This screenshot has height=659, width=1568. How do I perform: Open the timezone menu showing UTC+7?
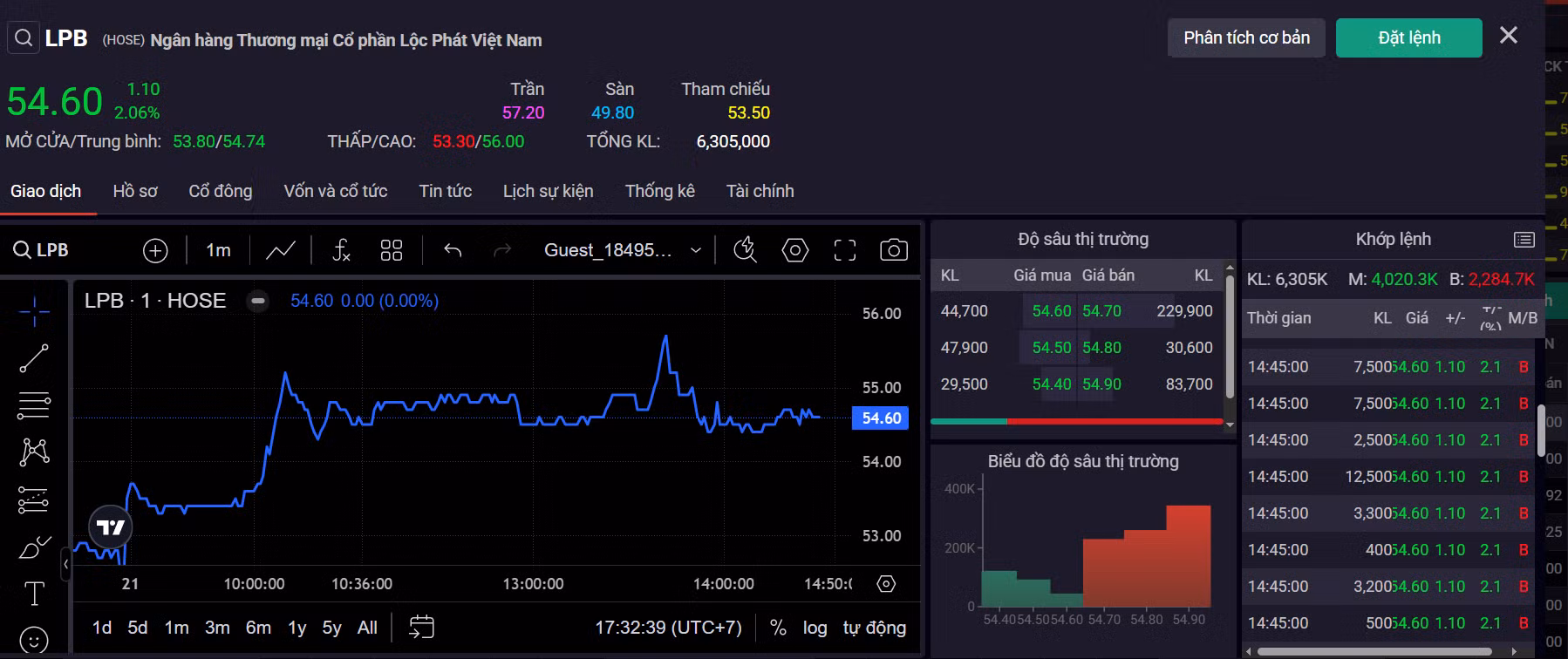(x=668, y=628)
